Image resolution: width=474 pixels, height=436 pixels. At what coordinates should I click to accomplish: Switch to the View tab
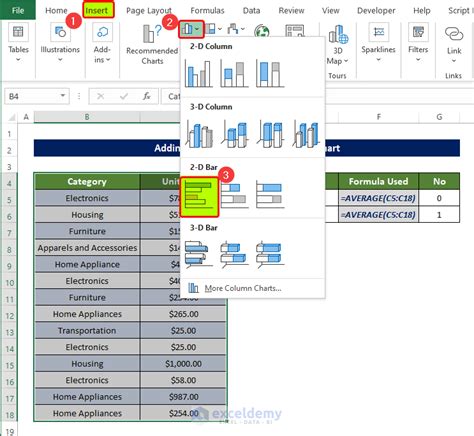click(x=330, y=11)
